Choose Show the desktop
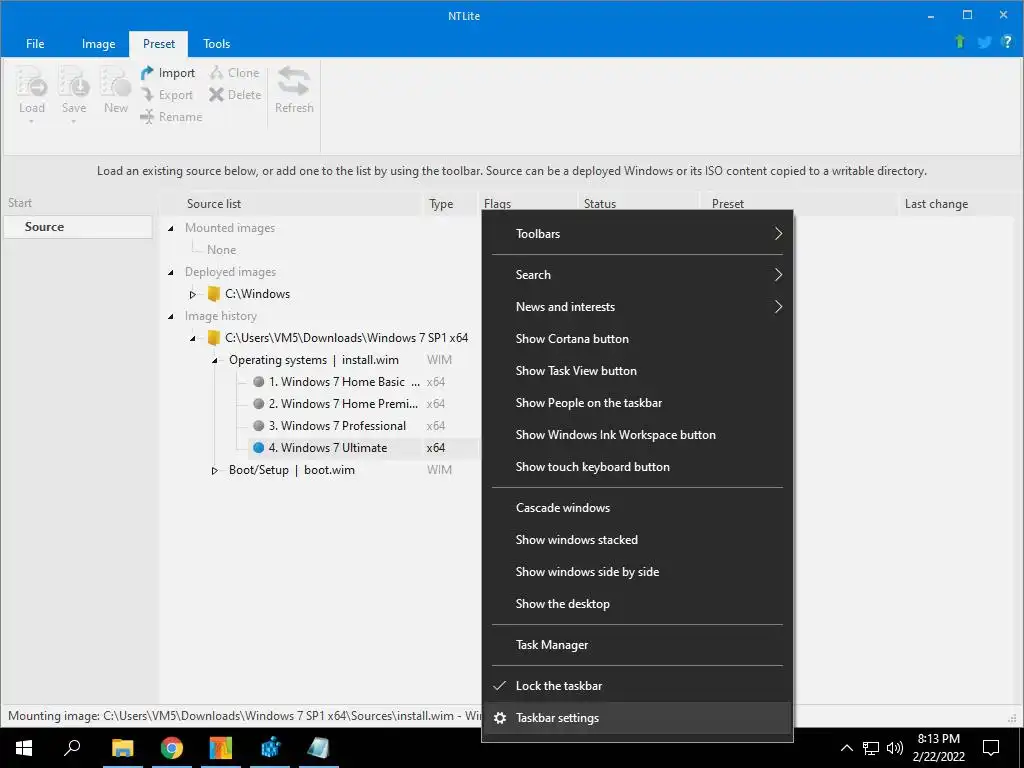 tap(637, 604)
